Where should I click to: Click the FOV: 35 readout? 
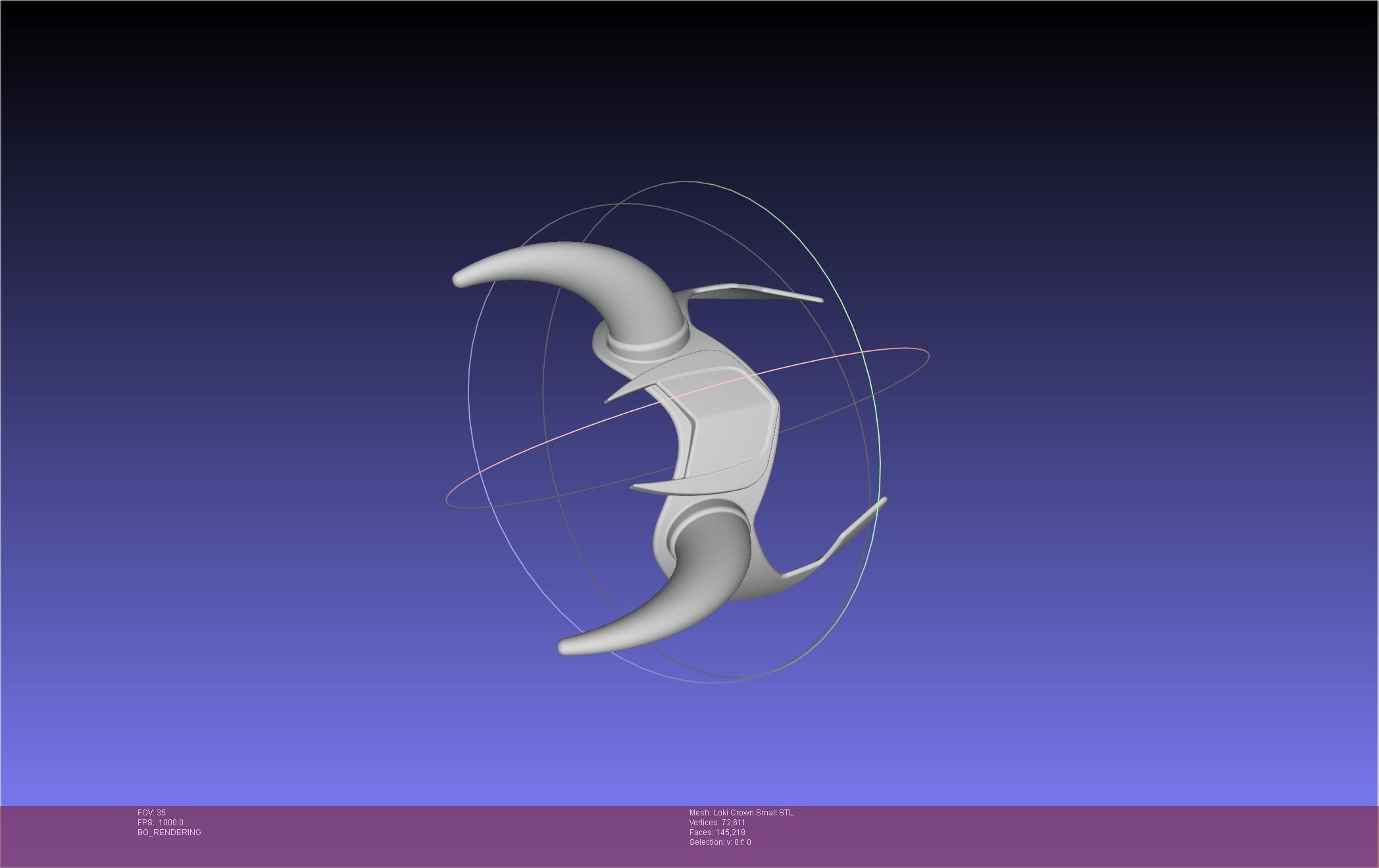pos(151,813)
